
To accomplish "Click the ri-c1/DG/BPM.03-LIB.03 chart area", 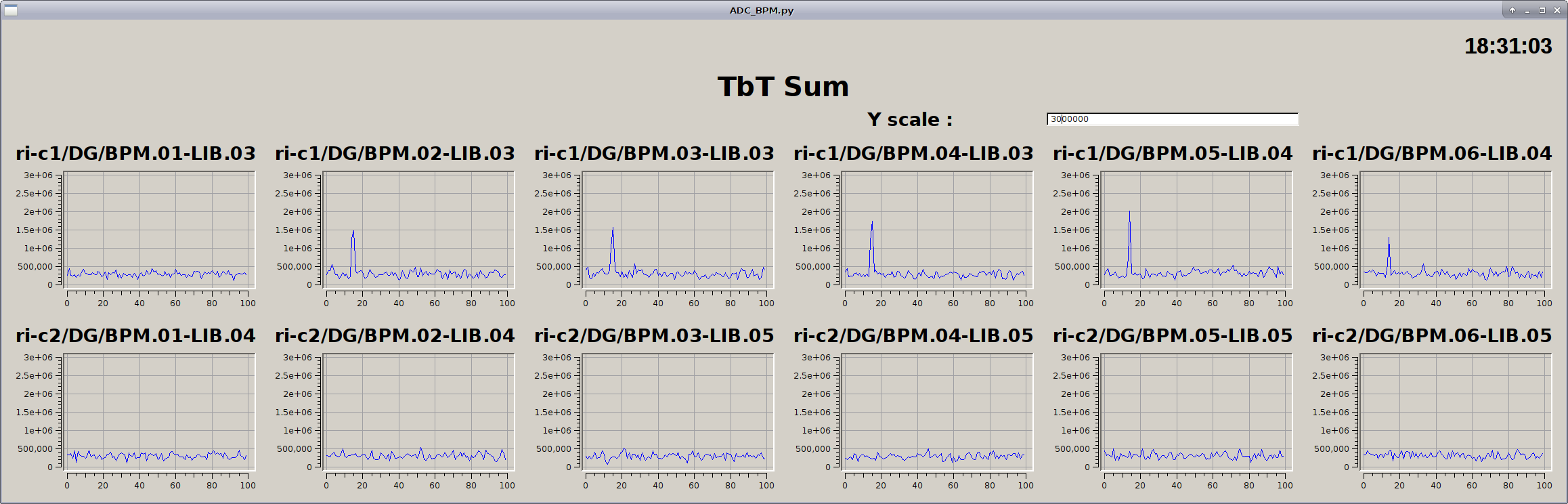I will click(x=677, y=229).
